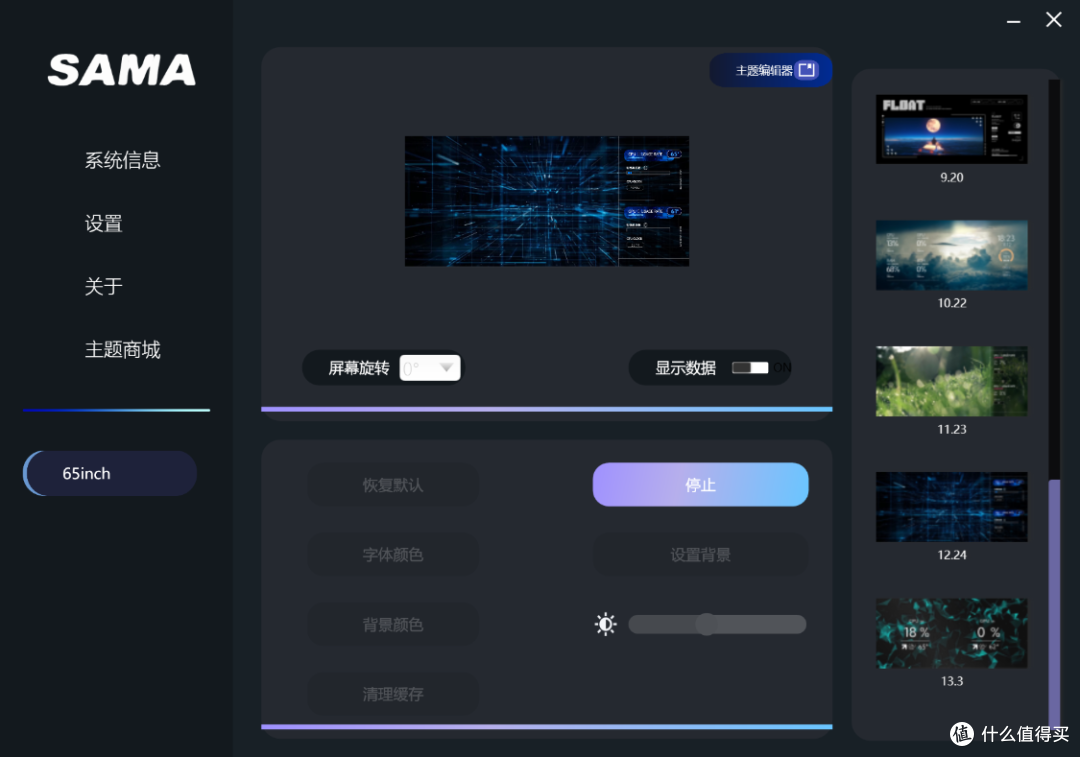Click the 设置背景 button
Viewport: 1080px width, 757px height.
point(700,554)
